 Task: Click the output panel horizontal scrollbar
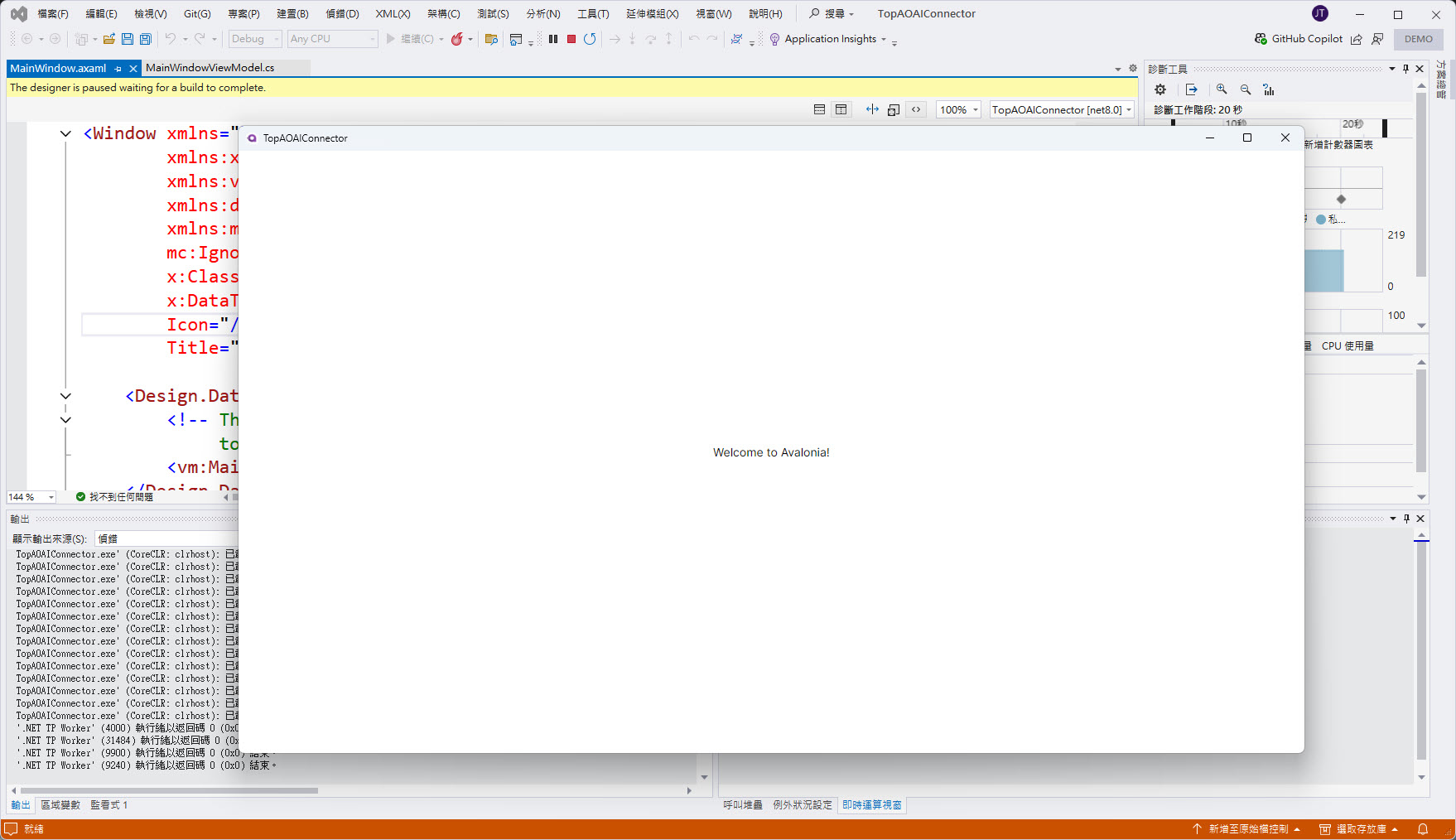(170, 790)
